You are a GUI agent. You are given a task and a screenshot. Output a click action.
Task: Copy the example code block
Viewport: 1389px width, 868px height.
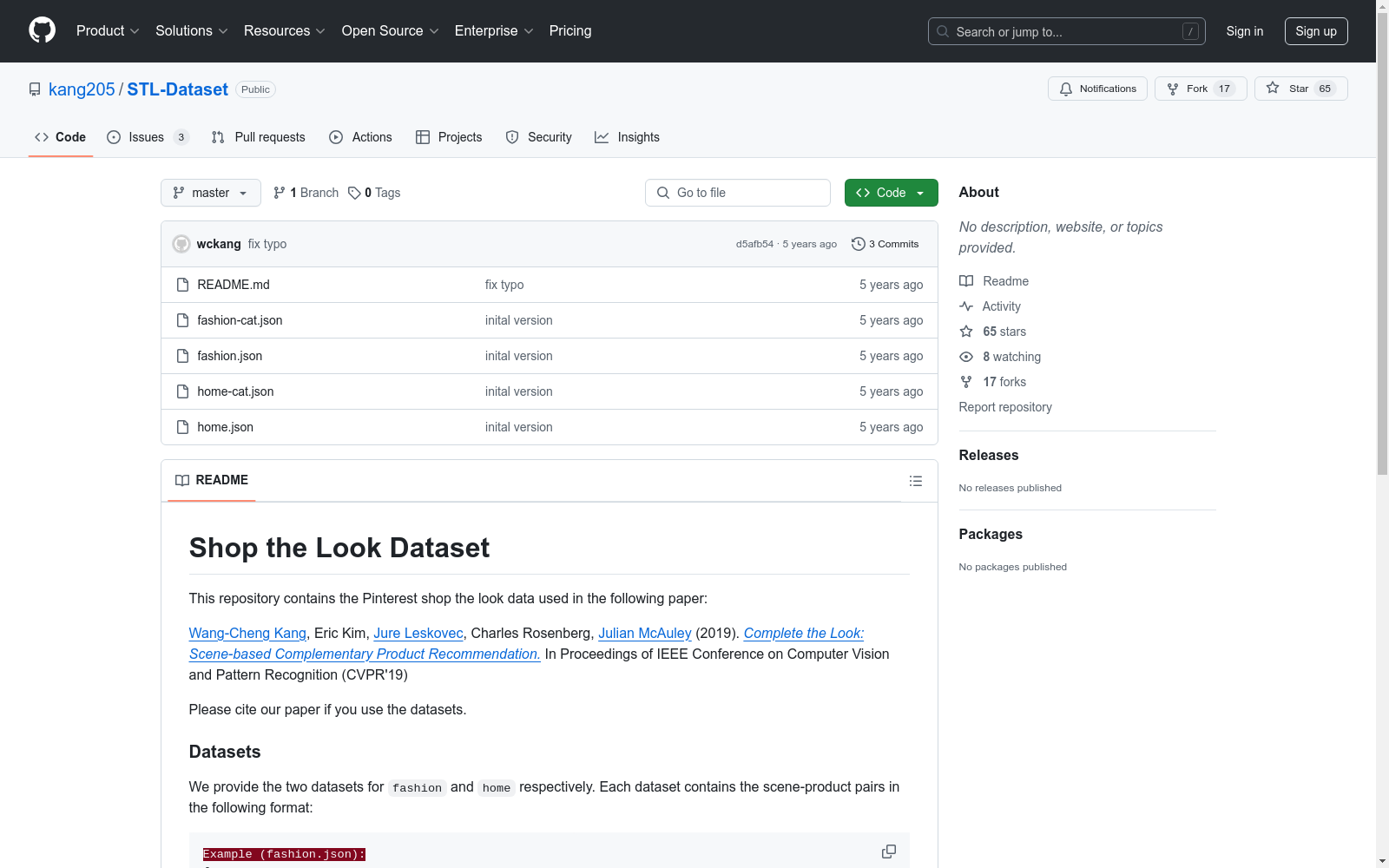coord(889,852)
